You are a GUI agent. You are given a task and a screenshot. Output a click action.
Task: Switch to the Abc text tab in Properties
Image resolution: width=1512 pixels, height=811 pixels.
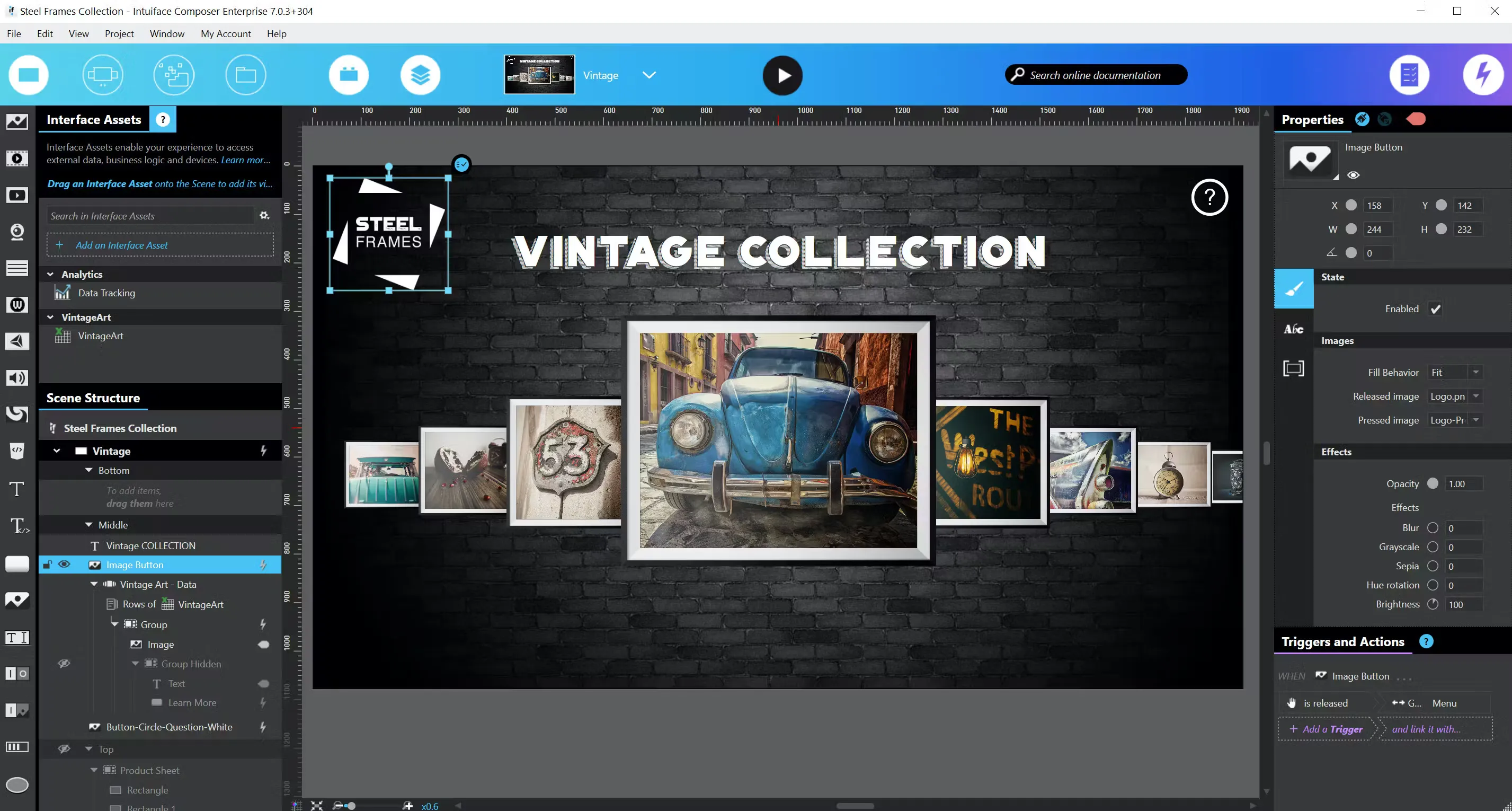[1293, 328]
